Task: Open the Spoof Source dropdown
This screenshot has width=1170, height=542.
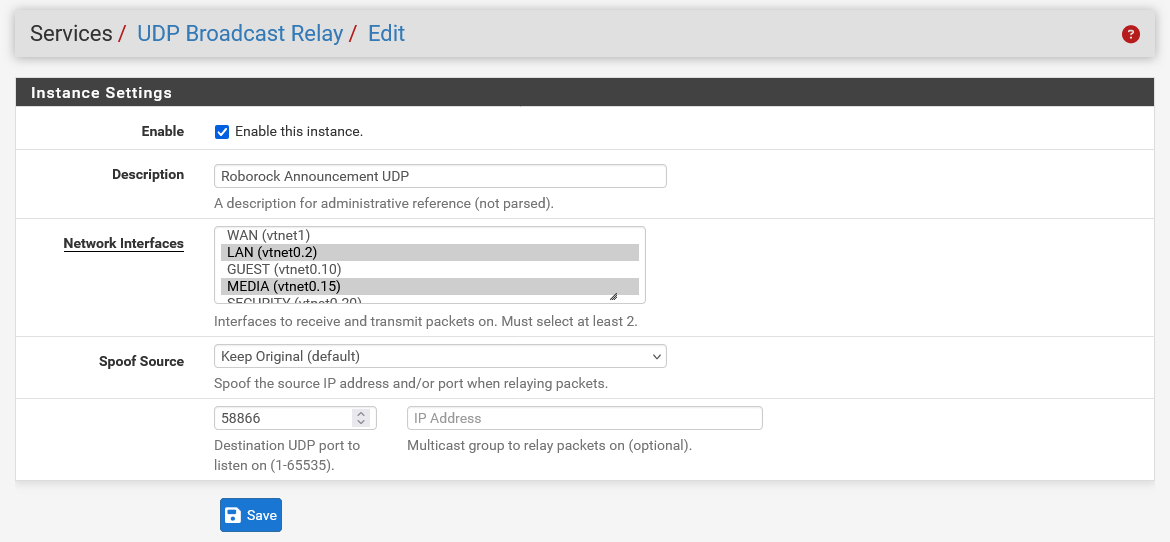Action: point(440,356)
